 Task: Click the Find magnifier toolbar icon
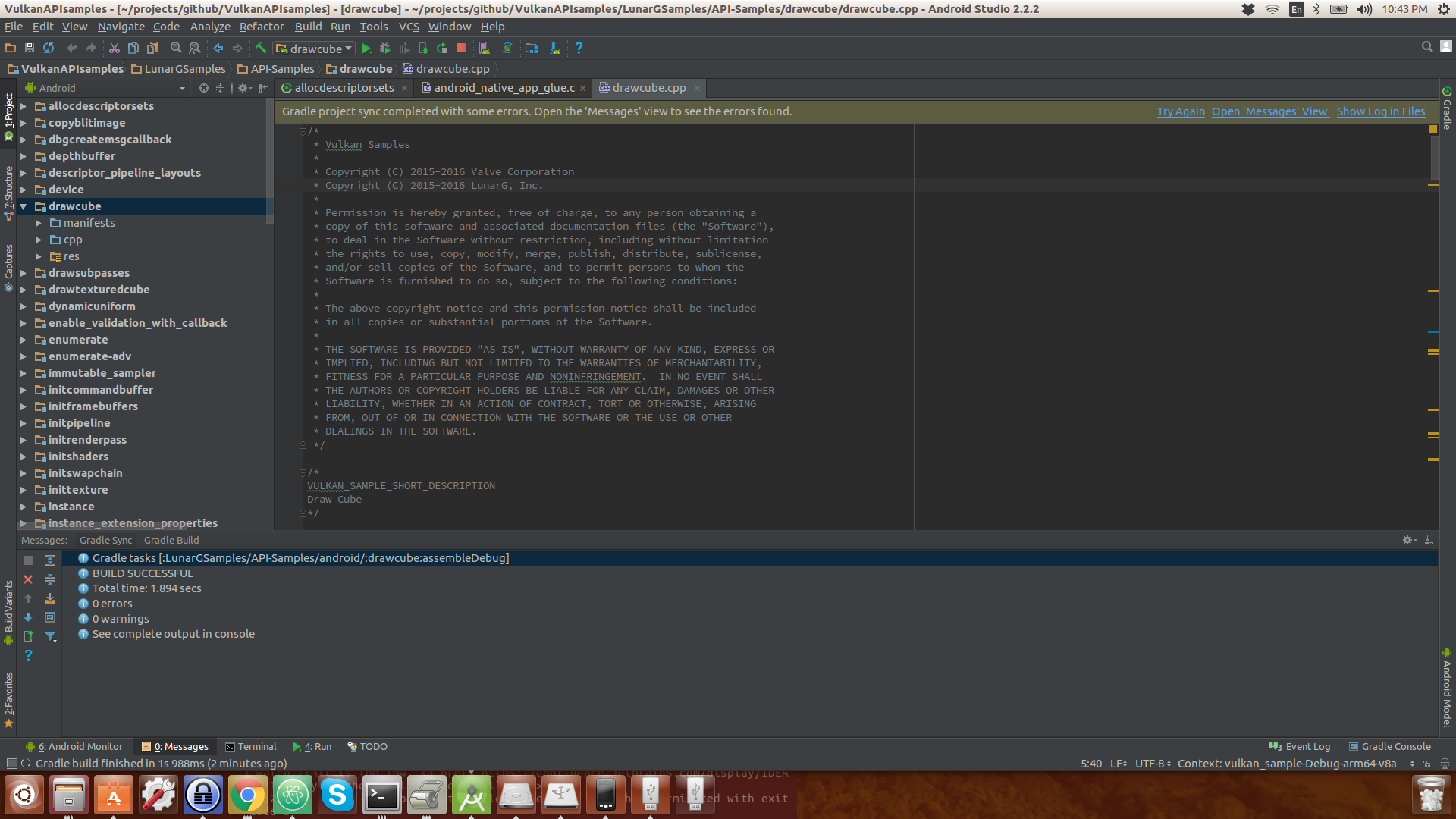[x=176, y=48]
